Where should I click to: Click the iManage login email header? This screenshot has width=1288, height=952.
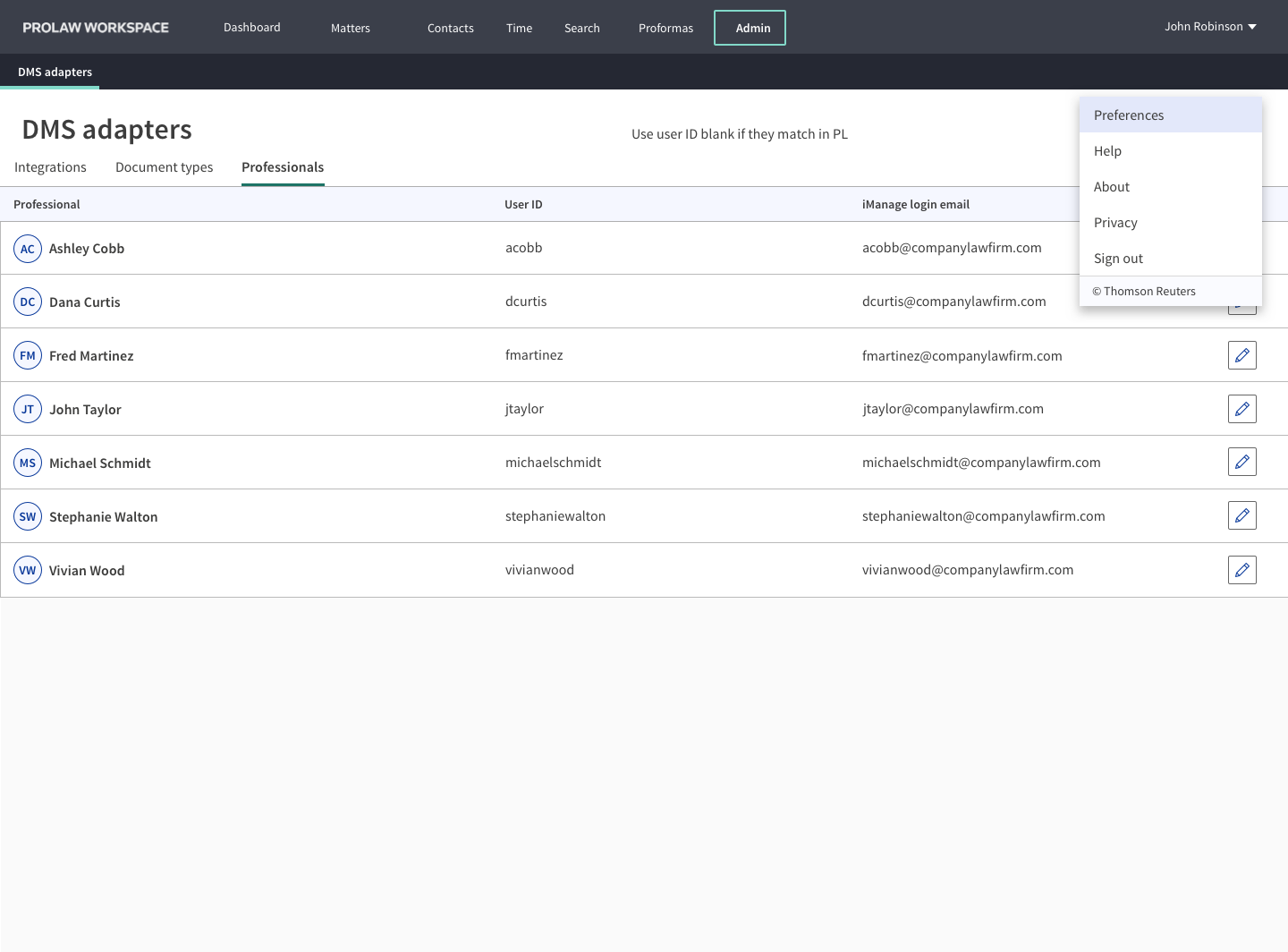tap(916, 205)
